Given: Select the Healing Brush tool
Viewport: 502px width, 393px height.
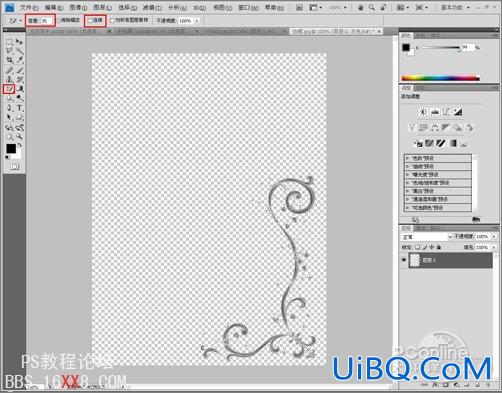Looking at the screenshot, I should [9, 70].
